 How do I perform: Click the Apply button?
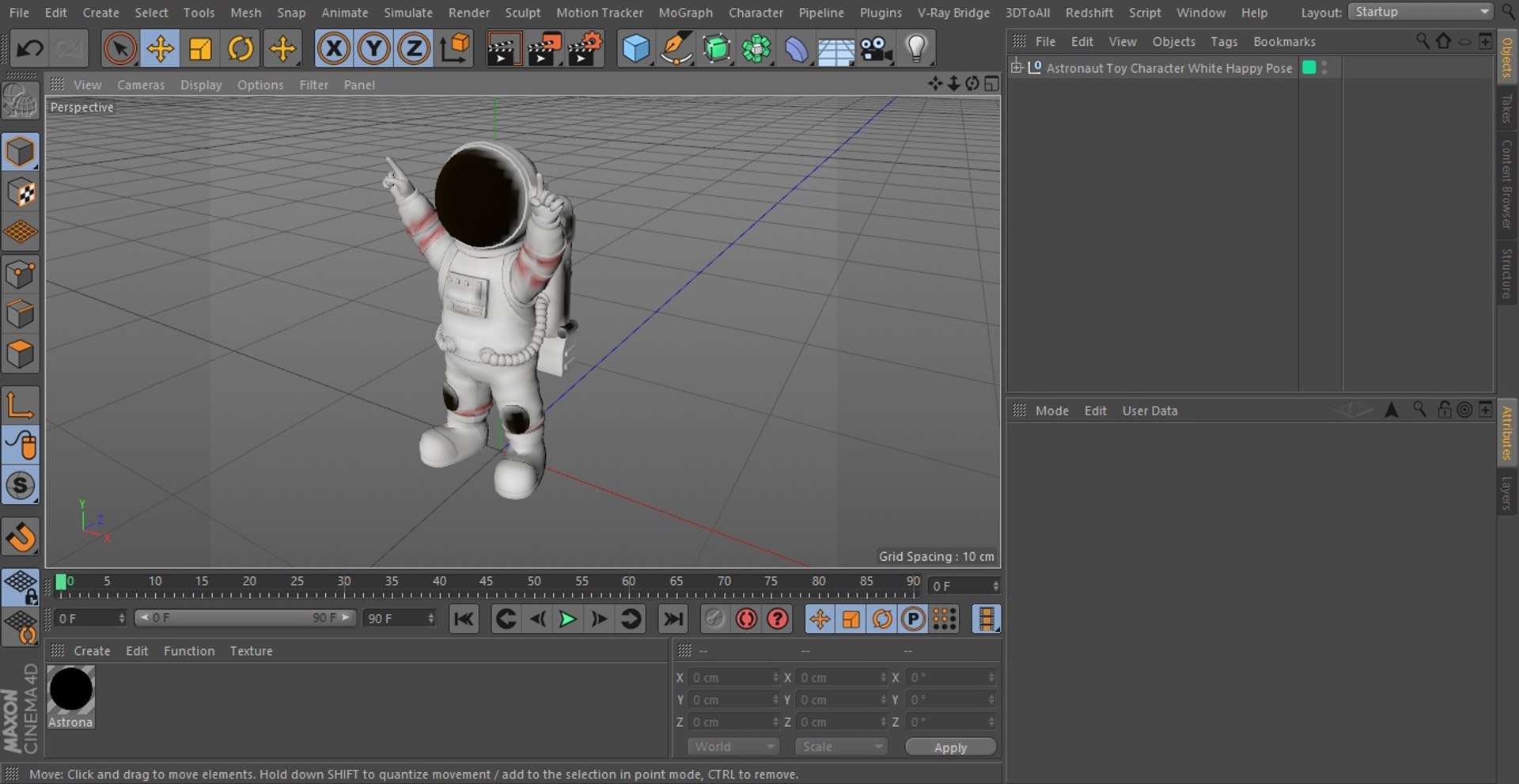(x=950, y=748)
